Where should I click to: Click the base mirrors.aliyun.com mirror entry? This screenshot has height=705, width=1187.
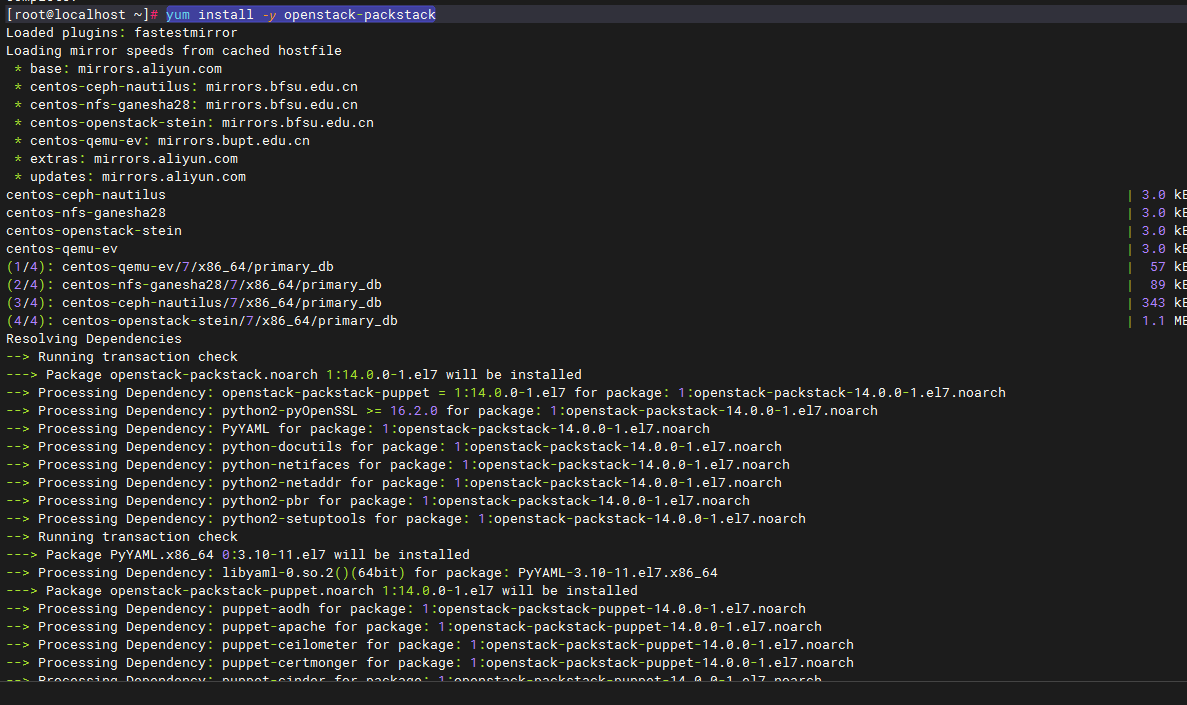point(125,69)
